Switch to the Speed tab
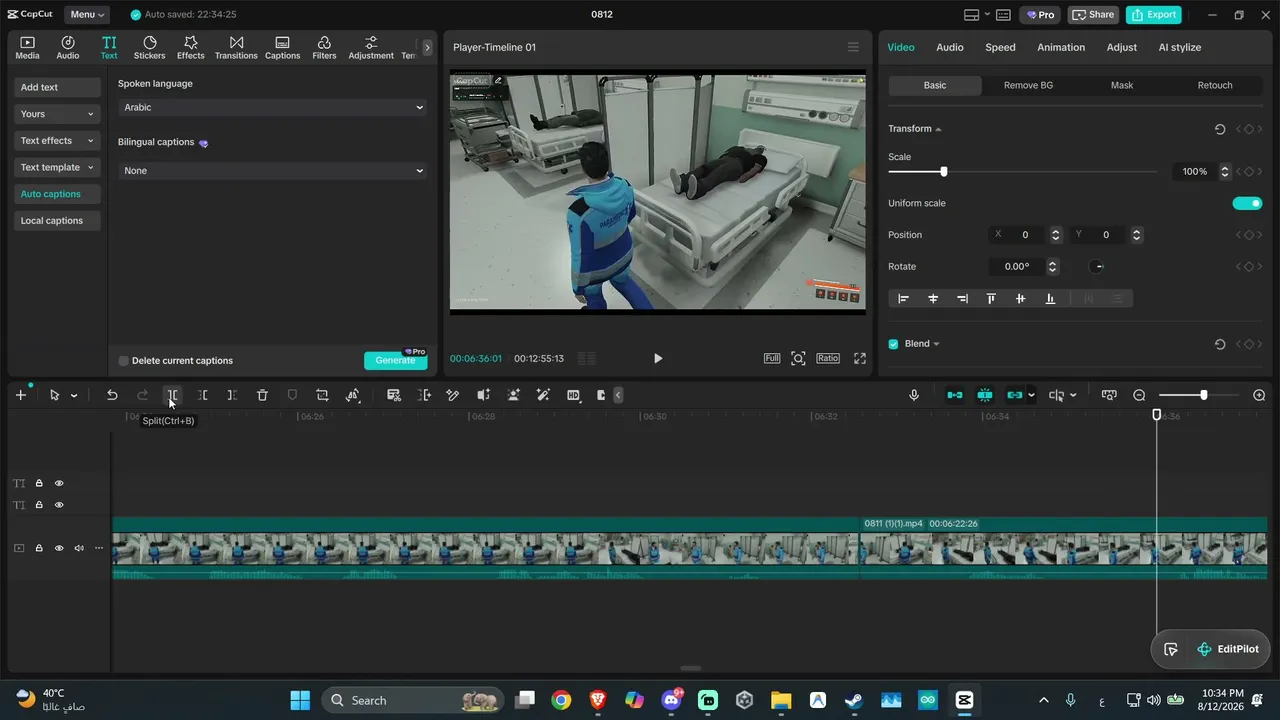This screenshot has width=1280, height=720. 1000,47
